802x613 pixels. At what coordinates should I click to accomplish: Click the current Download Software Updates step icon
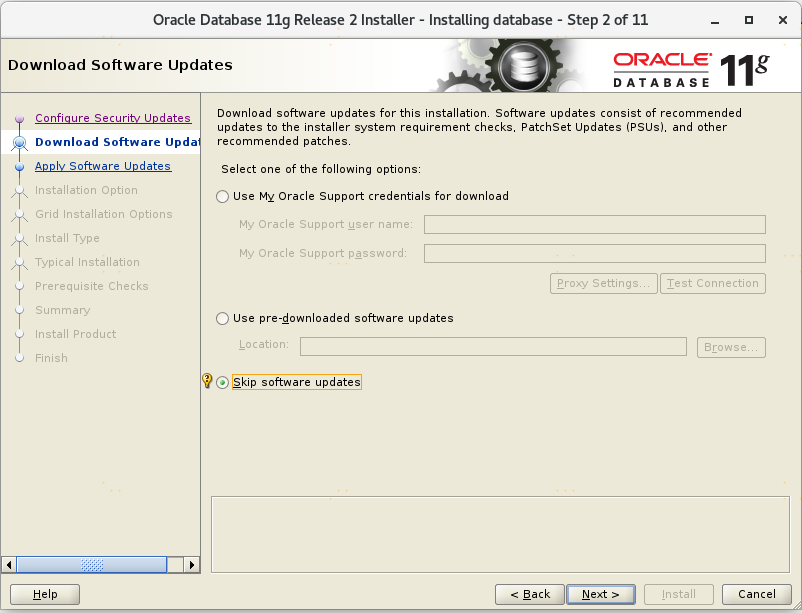pos(19,143)
